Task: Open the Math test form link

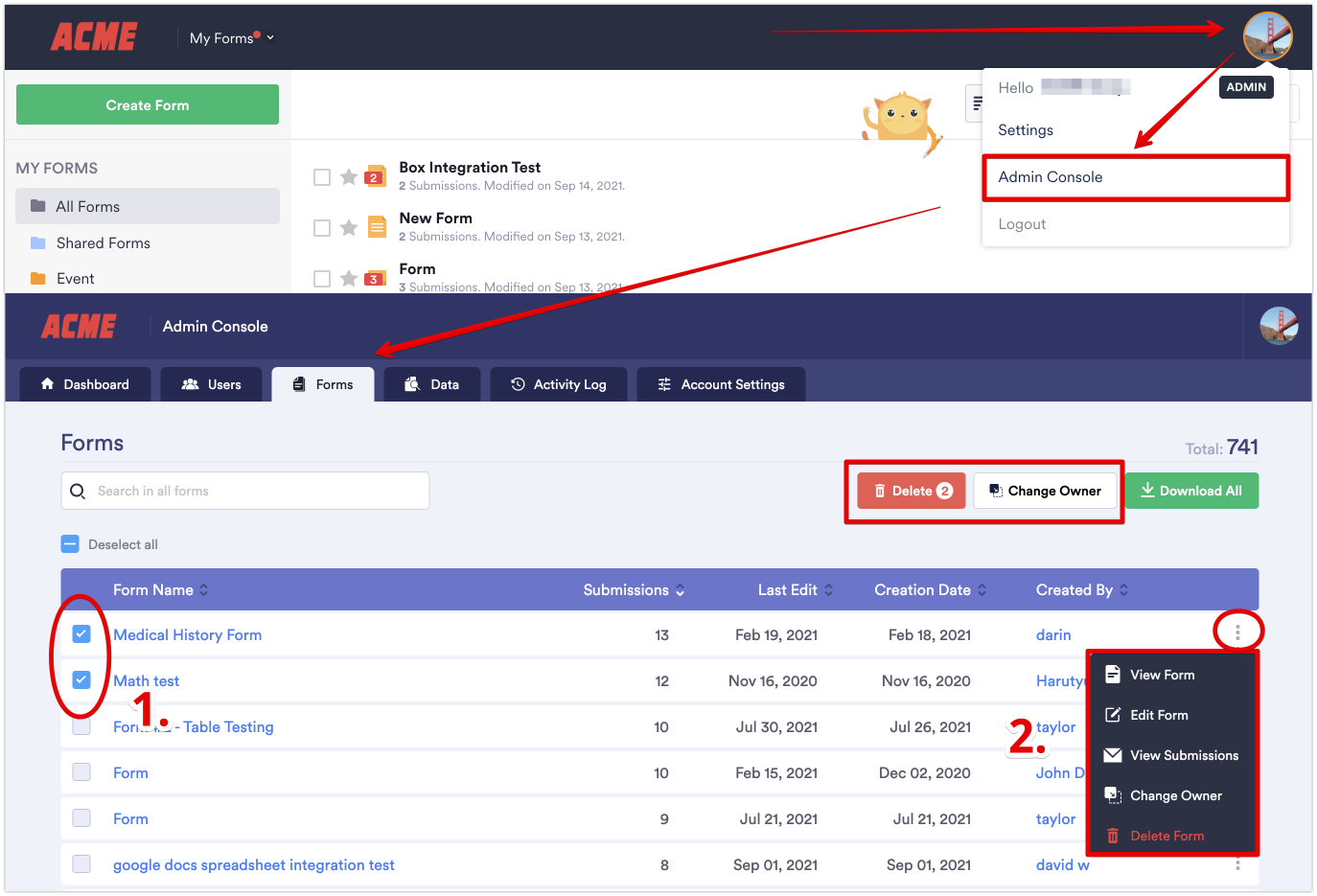Action: click(146, 681)
